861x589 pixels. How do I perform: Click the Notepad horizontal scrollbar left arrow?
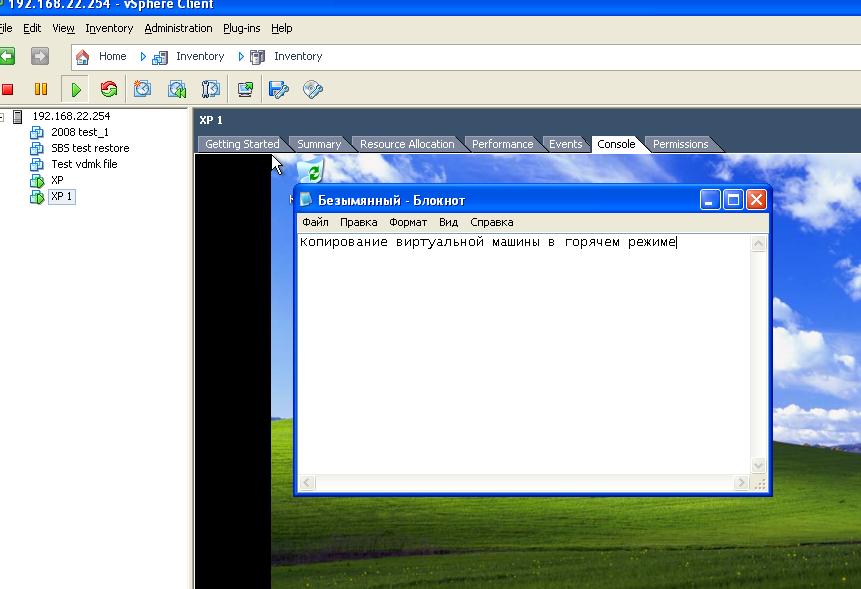(307, 483)
